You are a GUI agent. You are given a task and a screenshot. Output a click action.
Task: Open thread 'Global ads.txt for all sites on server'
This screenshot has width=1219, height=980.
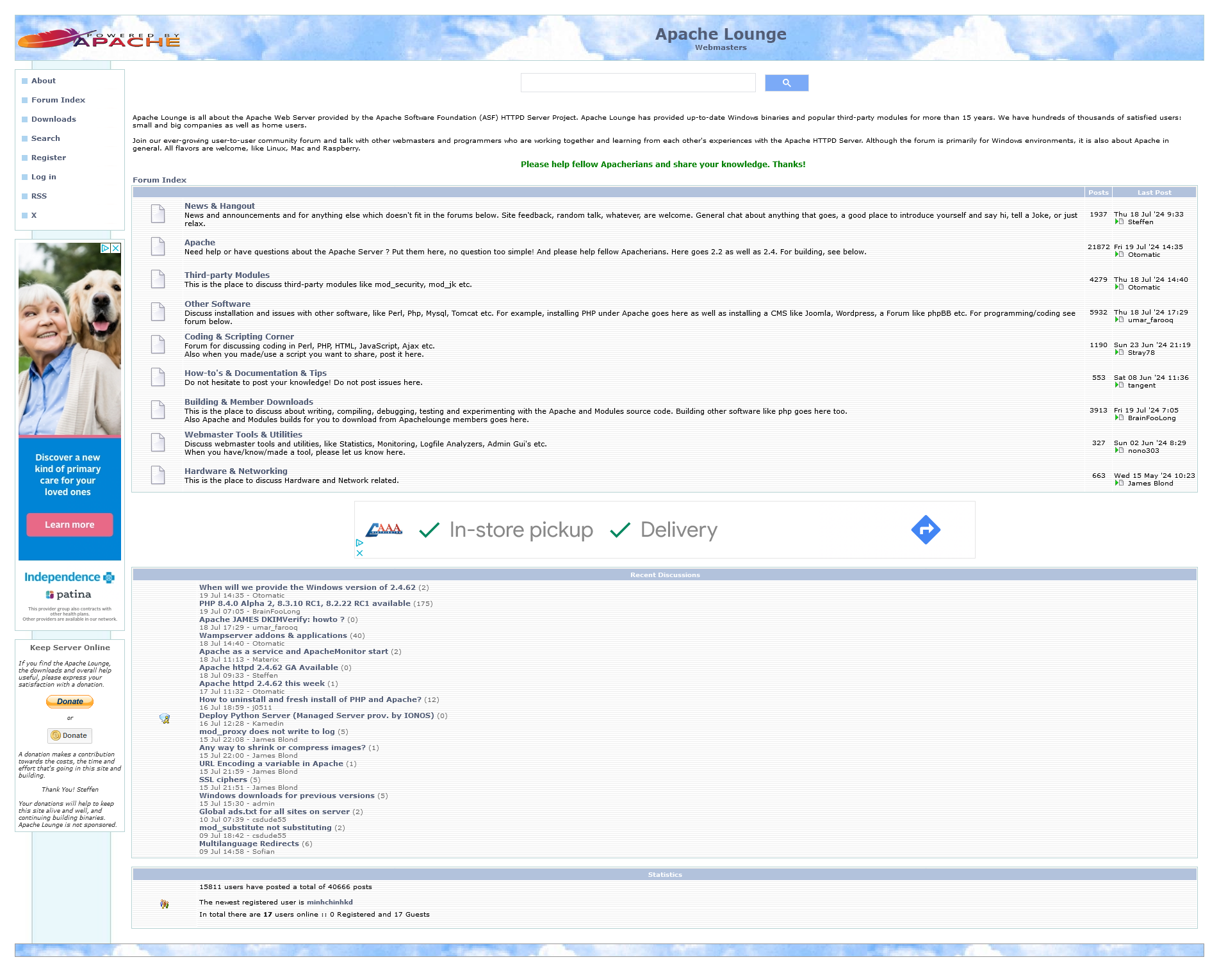tap(275, 812)
